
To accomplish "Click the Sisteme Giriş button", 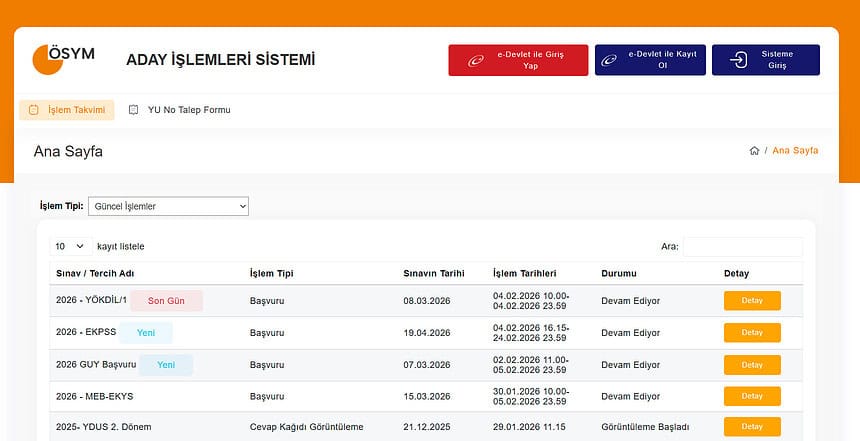I will point(765,60).
